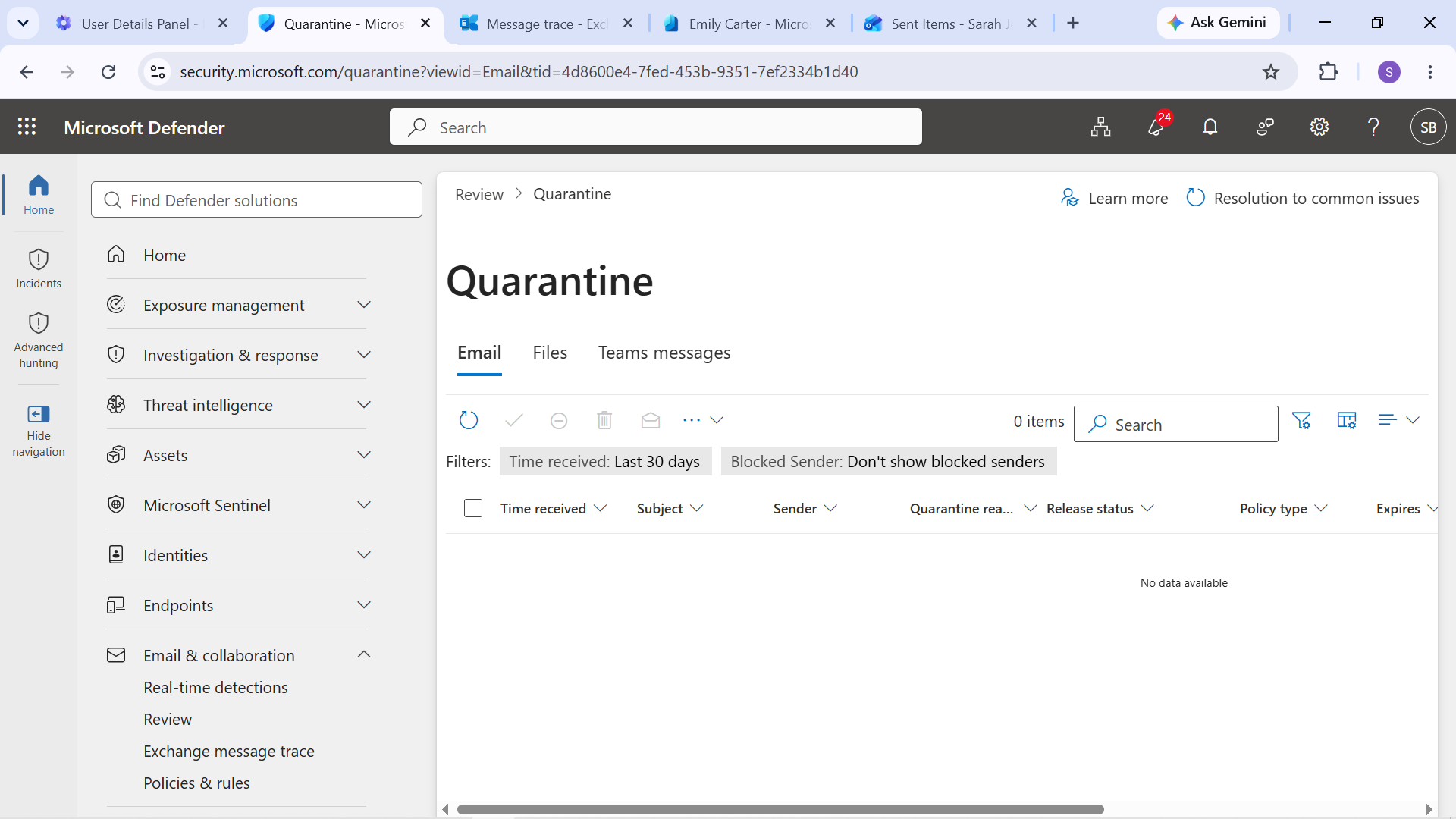This screenshot has width=1456, height=819.
Task: Click the Preview message envelope icon
Action: coord(651,420)
